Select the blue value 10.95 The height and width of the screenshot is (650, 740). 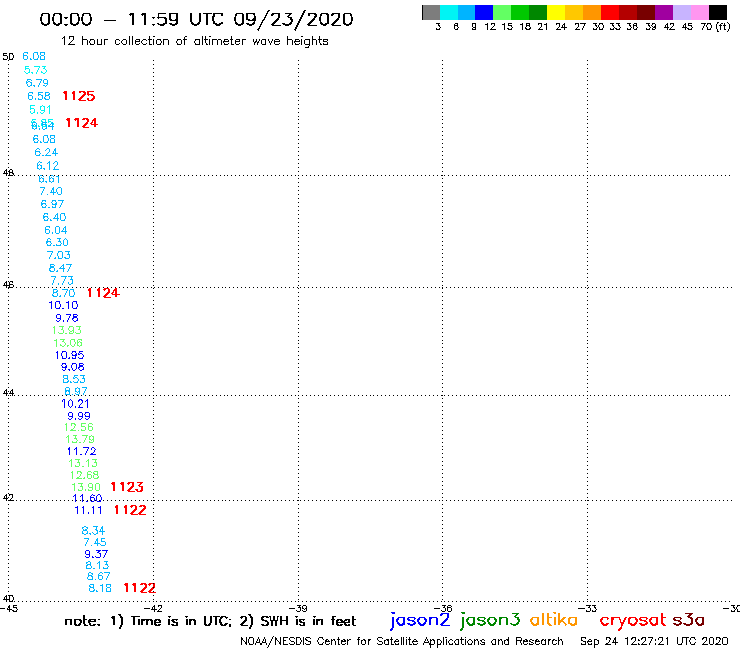tap(69, 355)
